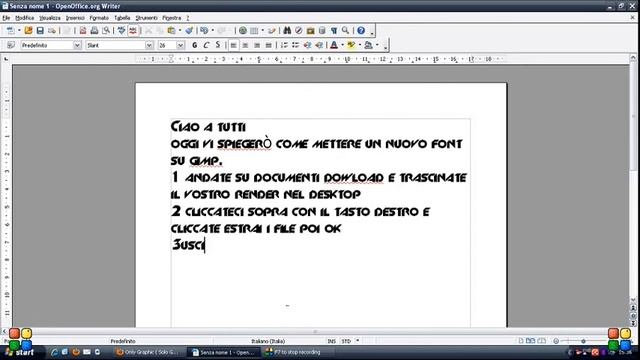The width and height of the screenshot is (640, 360).
Task: Click the Format Paintbrush icon
Action: point(189,31)
